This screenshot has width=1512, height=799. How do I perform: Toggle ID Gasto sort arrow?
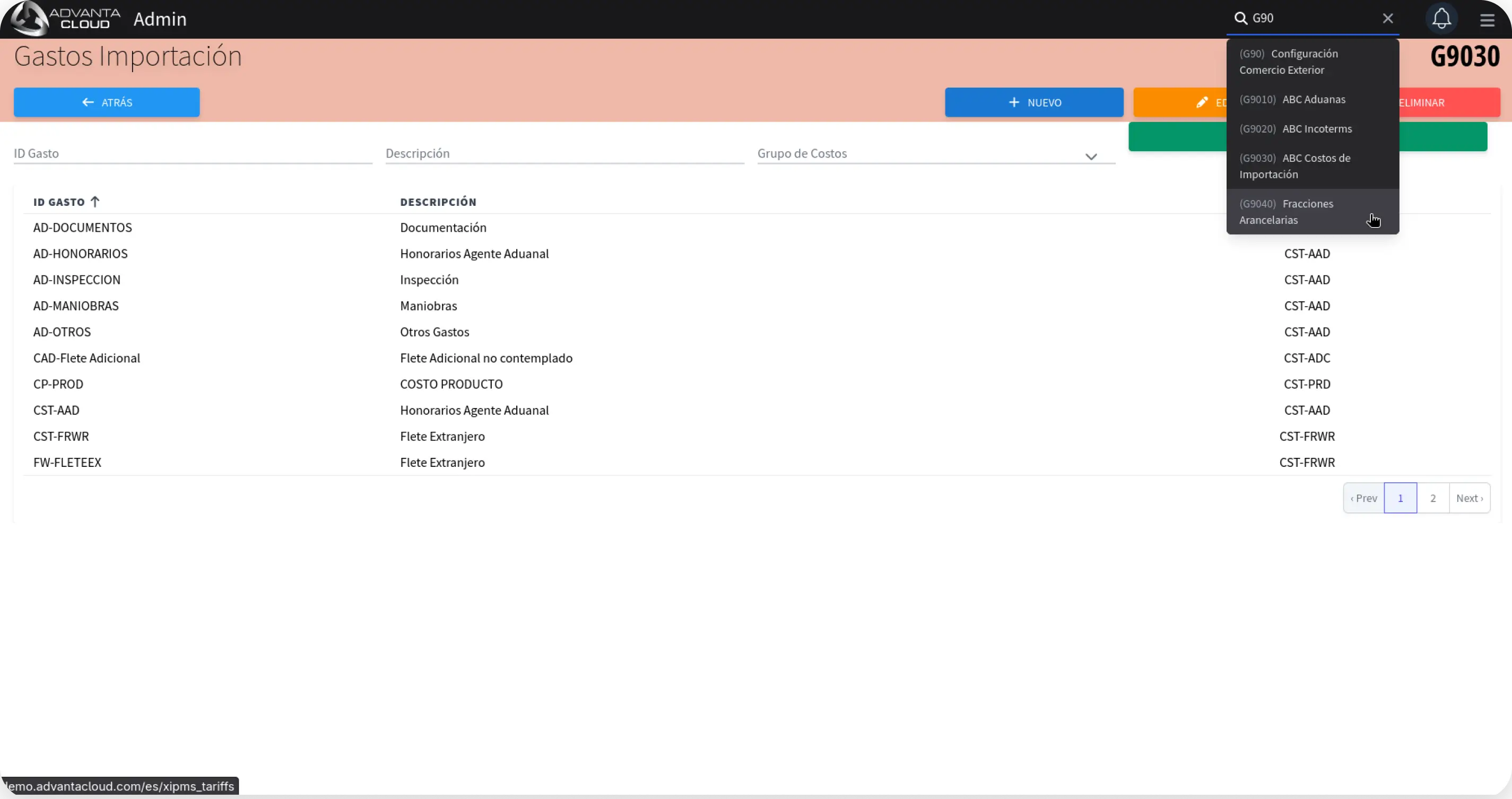pos(95,202)
